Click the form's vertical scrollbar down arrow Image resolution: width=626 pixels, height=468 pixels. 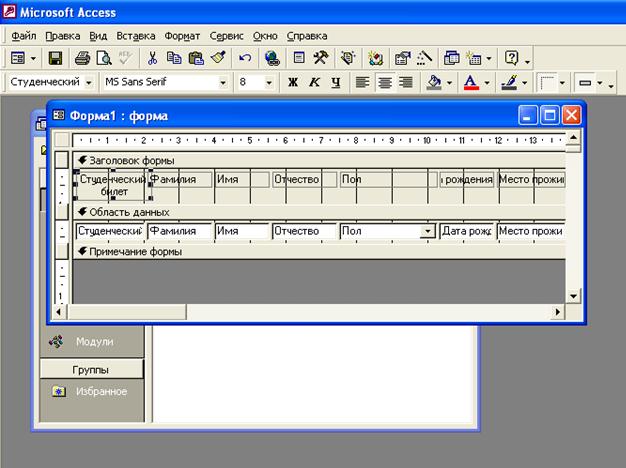[x=573, y=296]
